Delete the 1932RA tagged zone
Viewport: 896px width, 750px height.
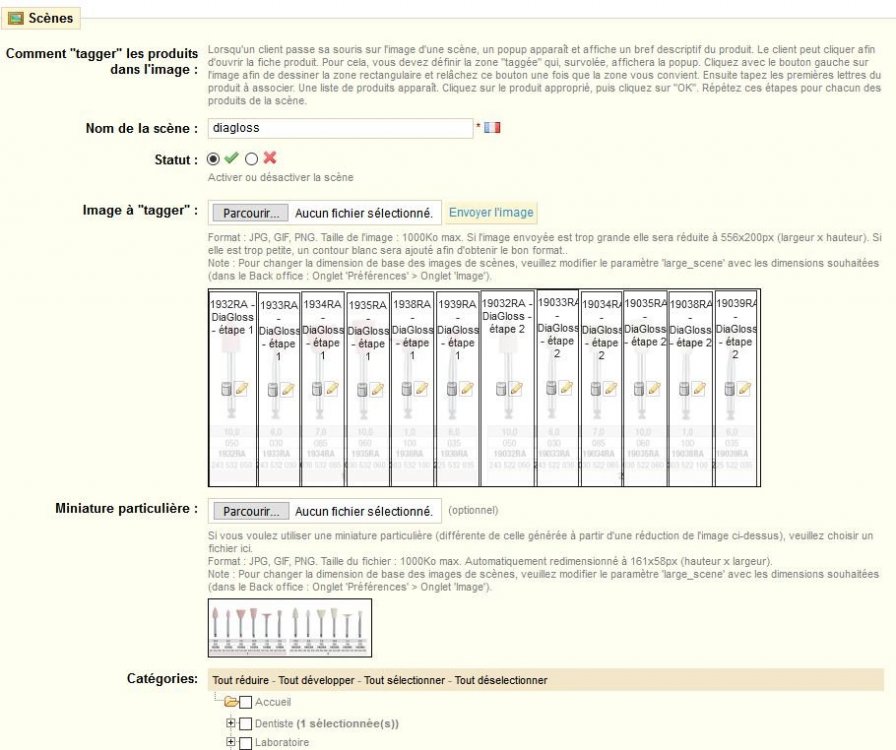pos(226,389)
